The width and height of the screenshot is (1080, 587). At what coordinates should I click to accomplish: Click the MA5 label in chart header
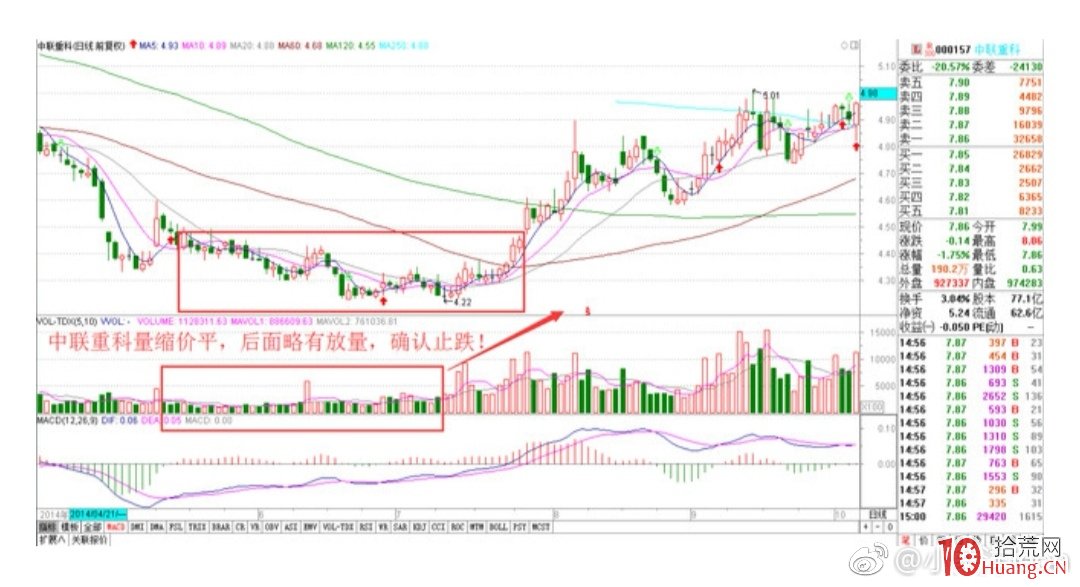click(158, 46)
